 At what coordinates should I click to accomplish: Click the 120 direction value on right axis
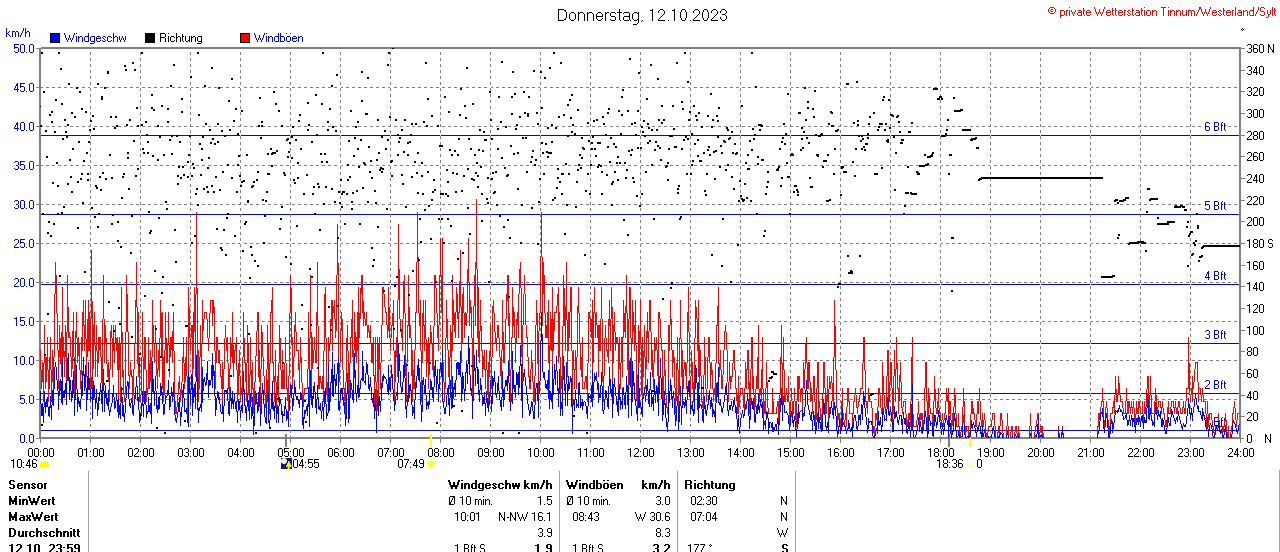(x=1254, y=309)
